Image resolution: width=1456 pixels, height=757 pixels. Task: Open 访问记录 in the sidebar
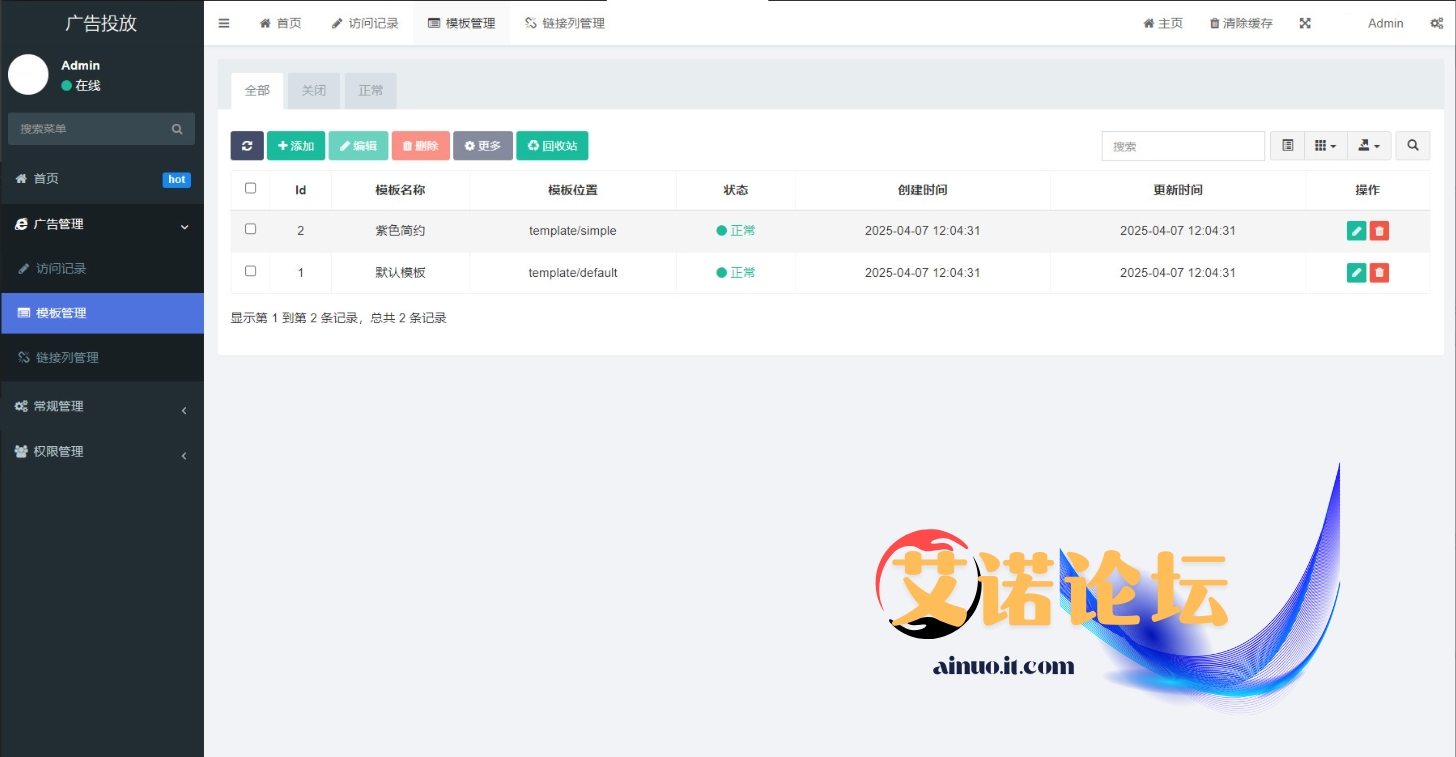click(102, 269)
